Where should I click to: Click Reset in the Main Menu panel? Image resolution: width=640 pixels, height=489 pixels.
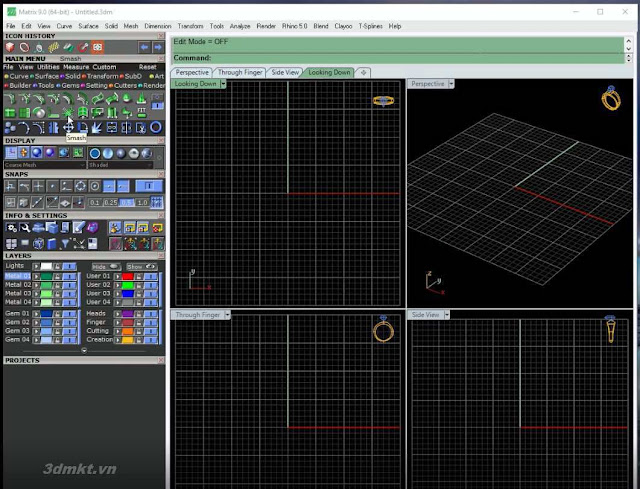147,67
